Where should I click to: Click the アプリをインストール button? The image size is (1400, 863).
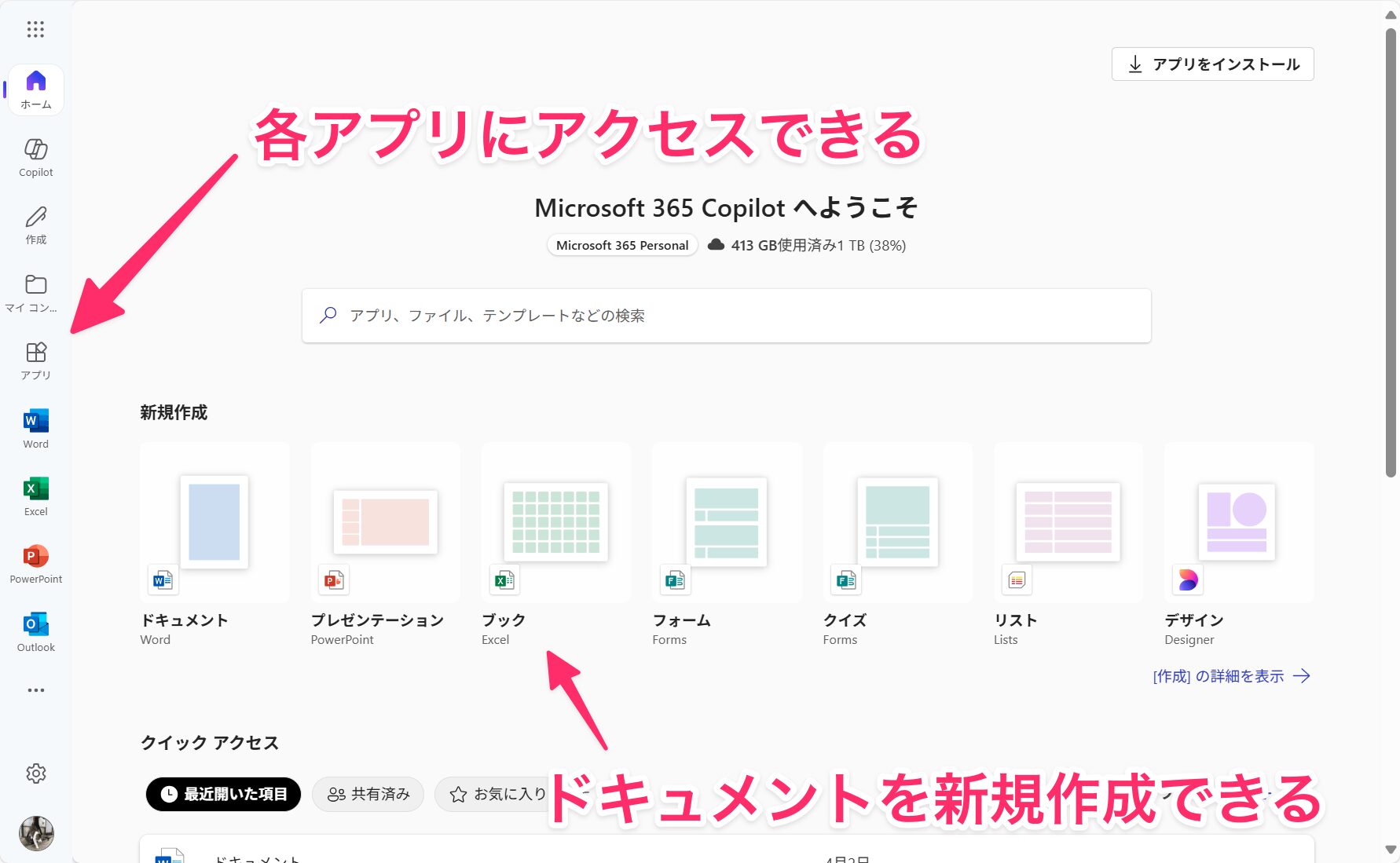click(x=1212, y=64)
